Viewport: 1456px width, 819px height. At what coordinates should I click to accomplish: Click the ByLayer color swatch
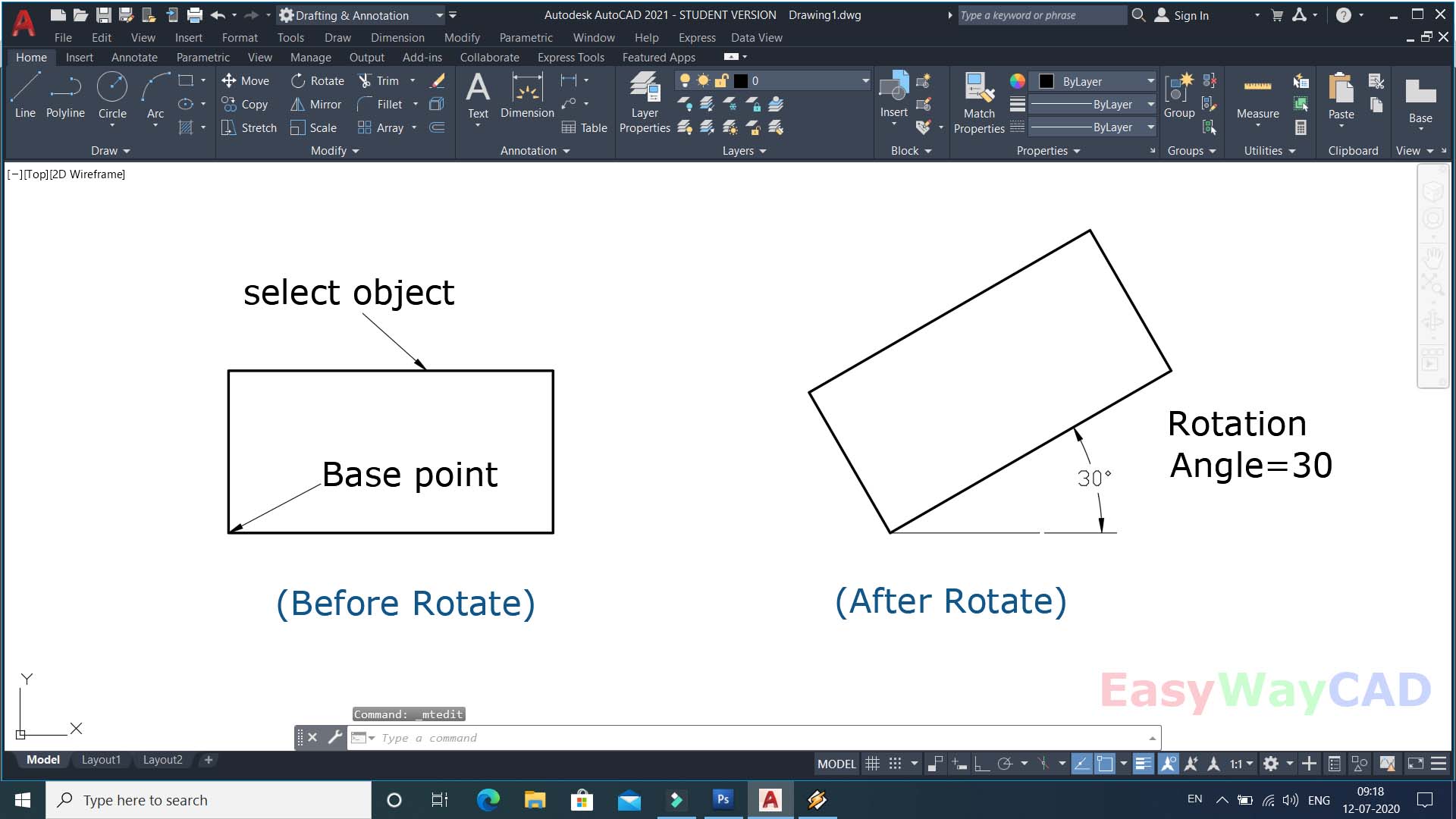pyautogui.click(x=1047, y=81)
